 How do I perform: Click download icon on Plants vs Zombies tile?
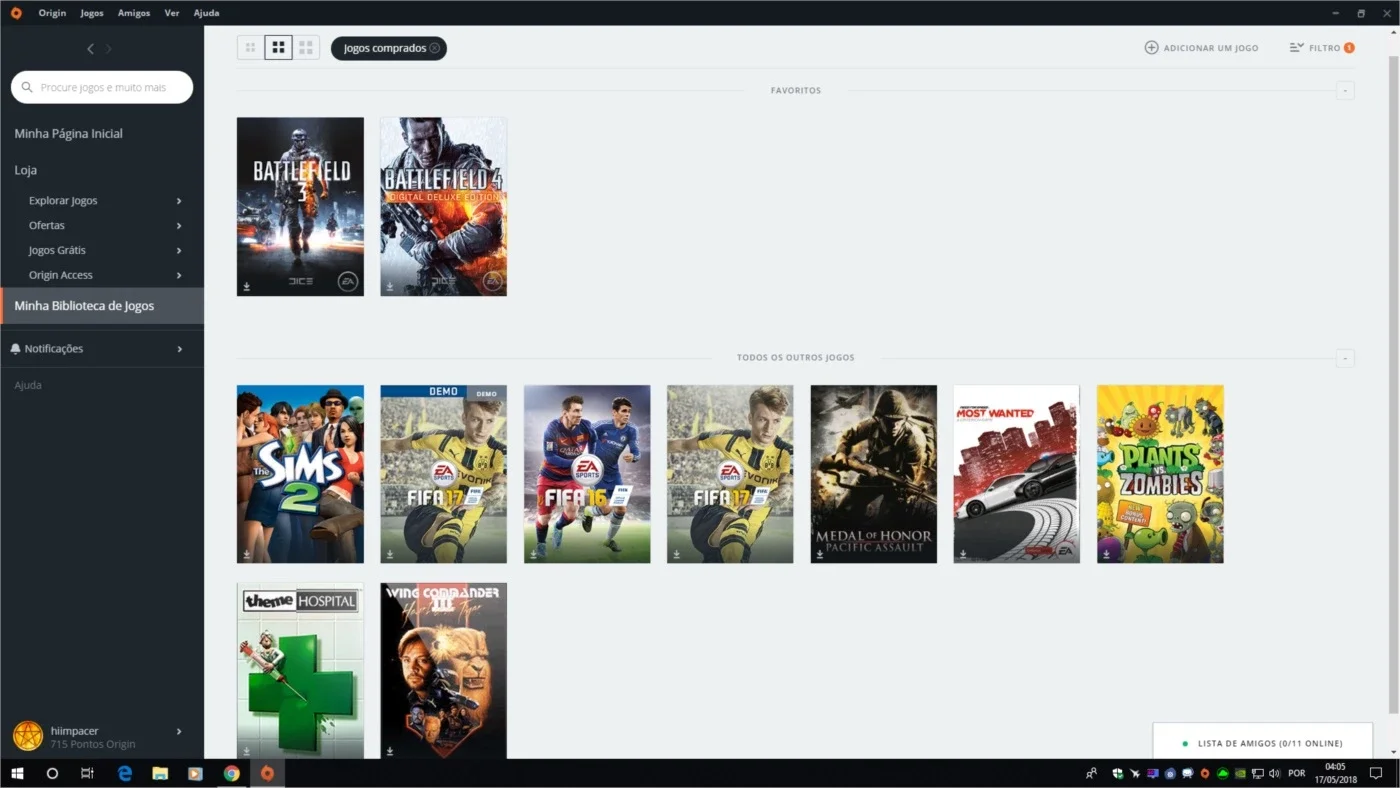1107,554
